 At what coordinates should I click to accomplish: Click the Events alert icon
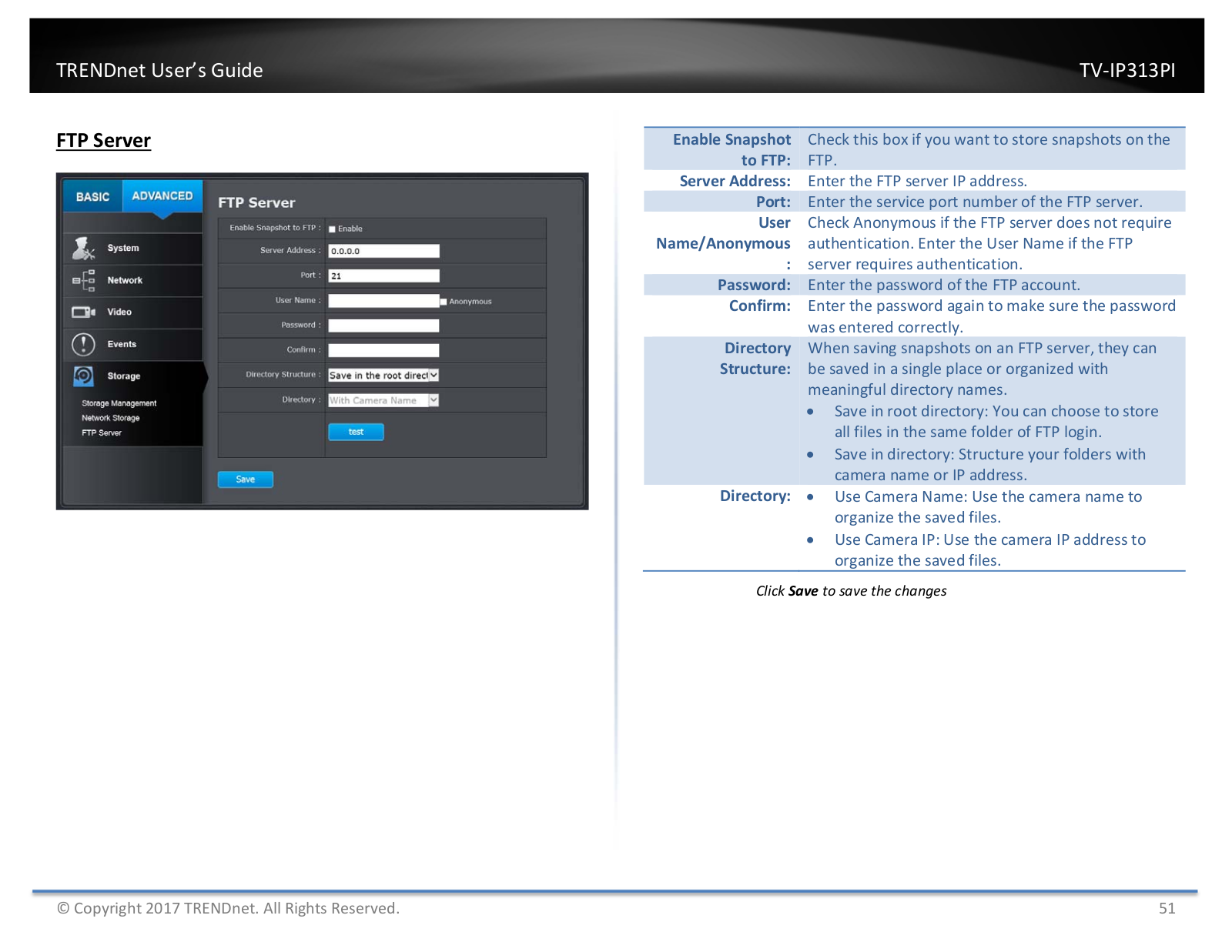(83, 344)
